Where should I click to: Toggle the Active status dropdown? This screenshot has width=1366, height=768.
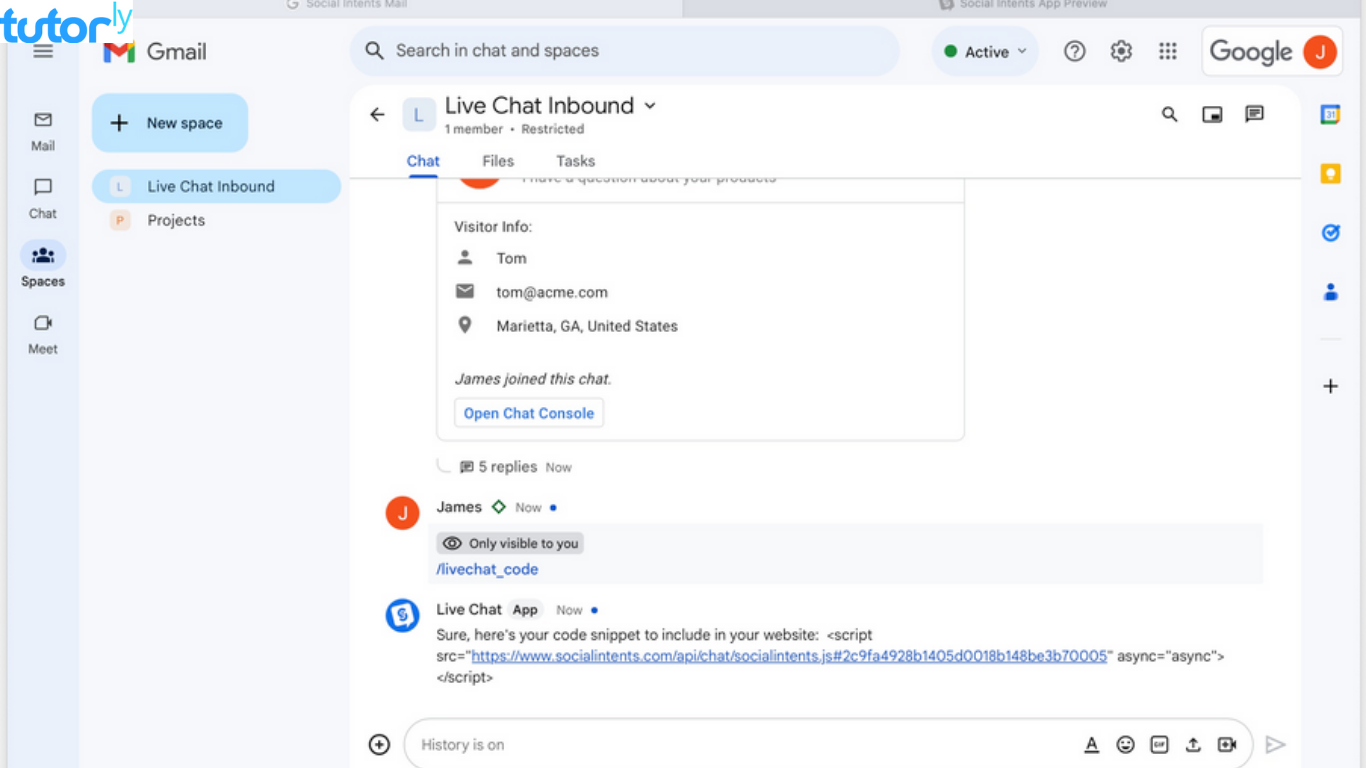(x=984, y=51)
